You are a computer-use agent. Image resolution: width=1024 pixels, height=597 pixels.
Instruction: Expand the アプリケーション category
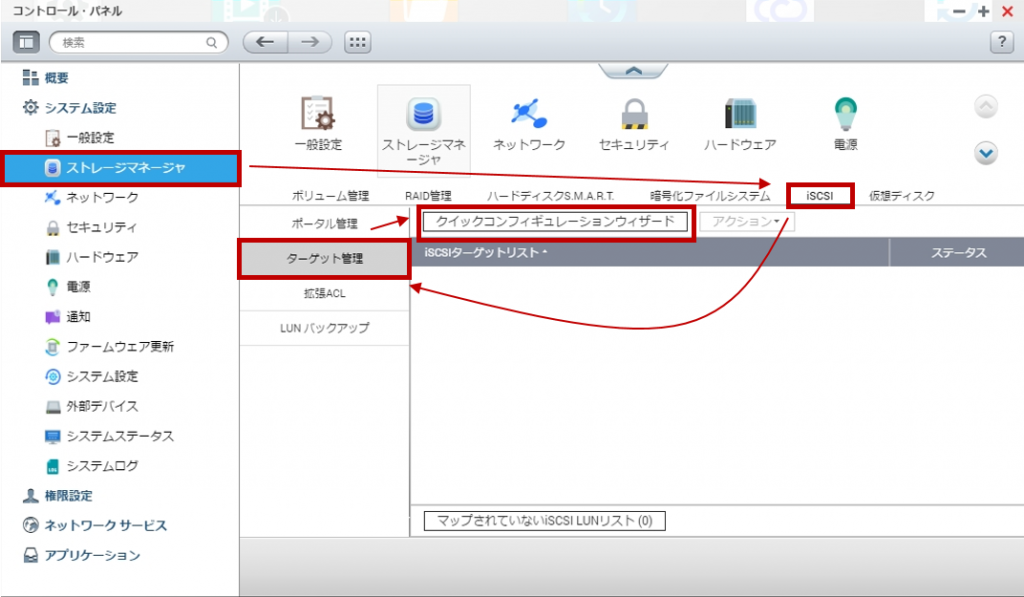82,555
